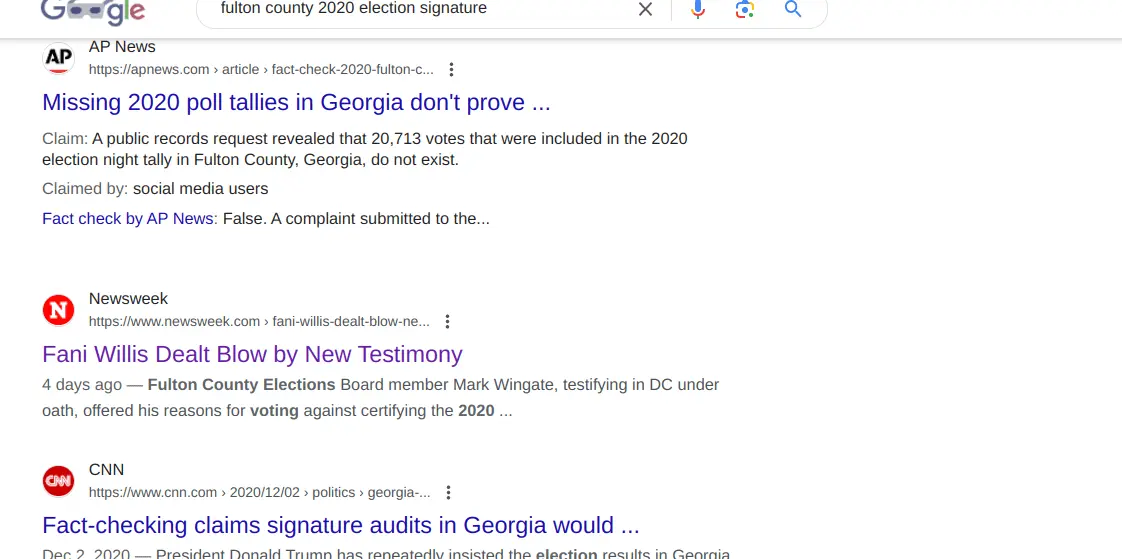Open Google Lens image search

coord(744,9)
